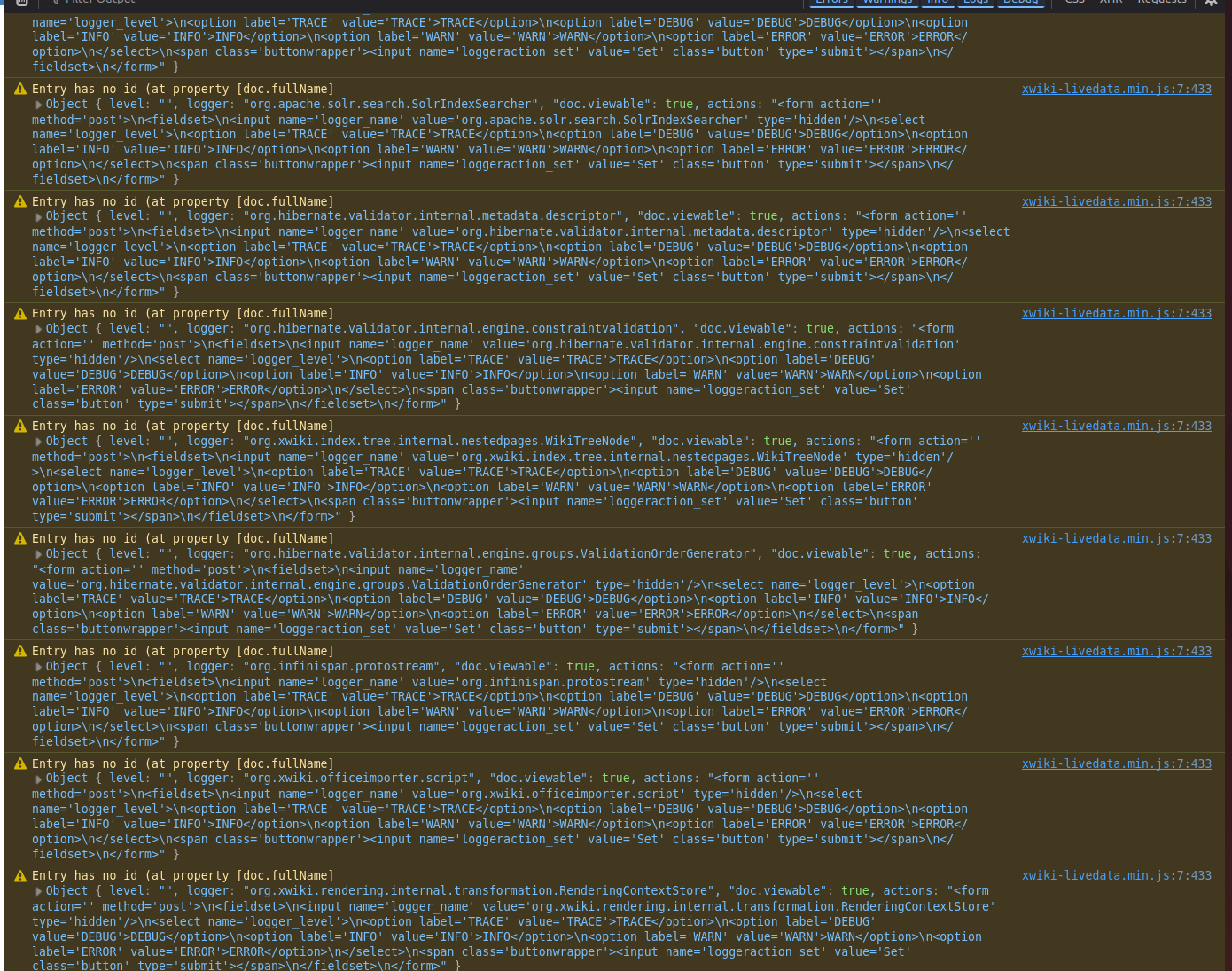Expand the RenderingContextStore logged Object

click(38, 891)
